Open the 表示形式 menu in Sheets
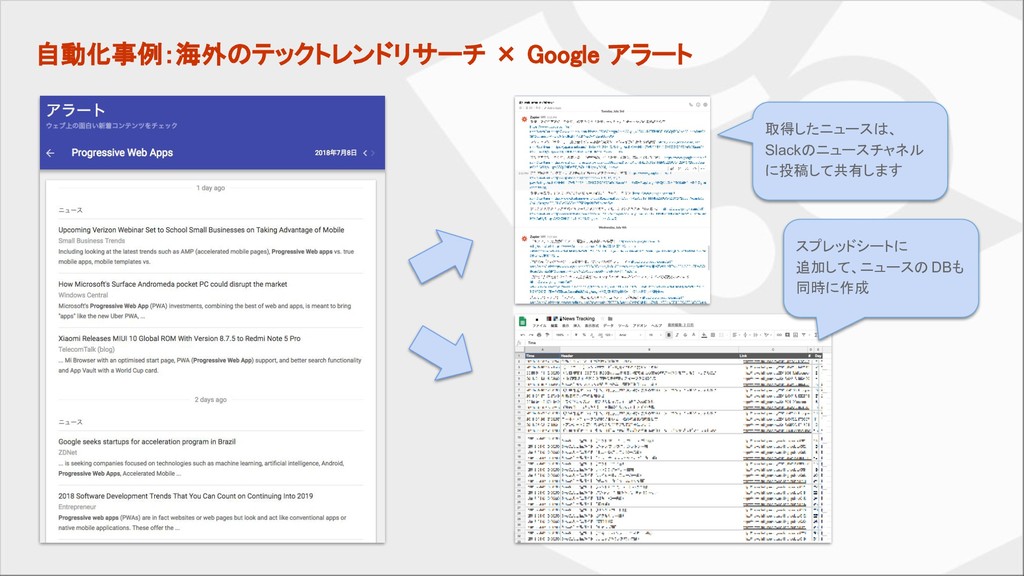 [x=592, y=326]
